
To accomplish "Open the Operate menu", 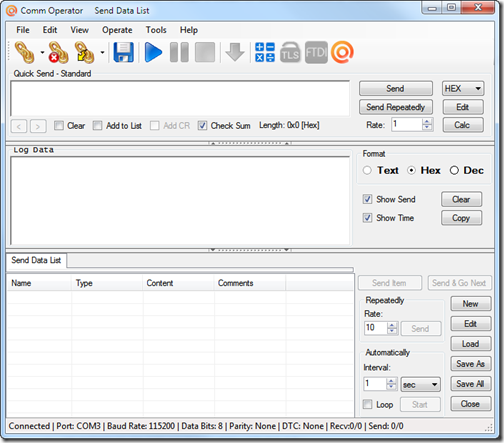I will pos(117,30).
